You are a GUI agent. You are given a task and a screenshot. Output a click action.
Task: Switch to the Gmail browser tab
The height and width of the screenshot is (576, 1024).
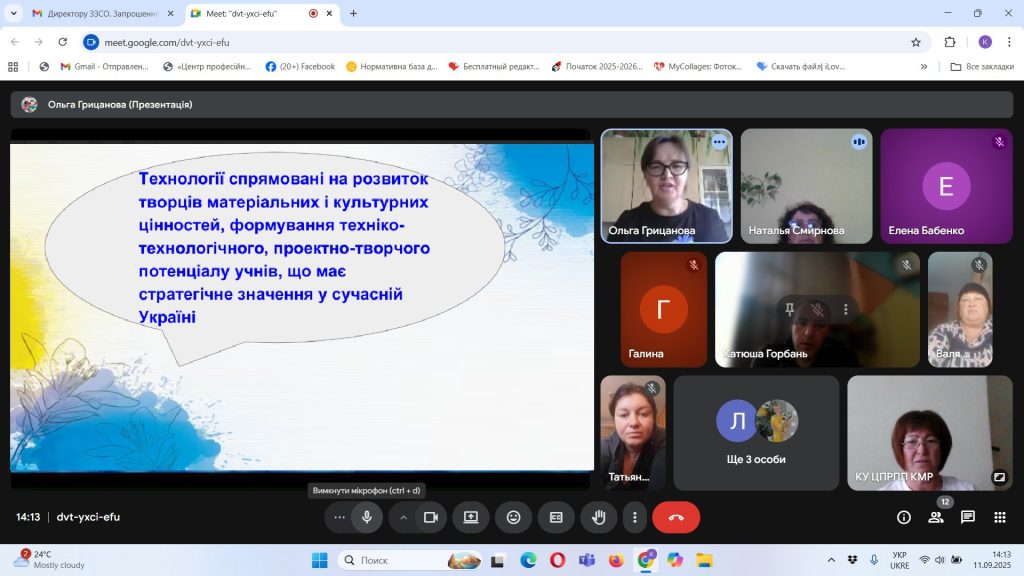(95, 14)
